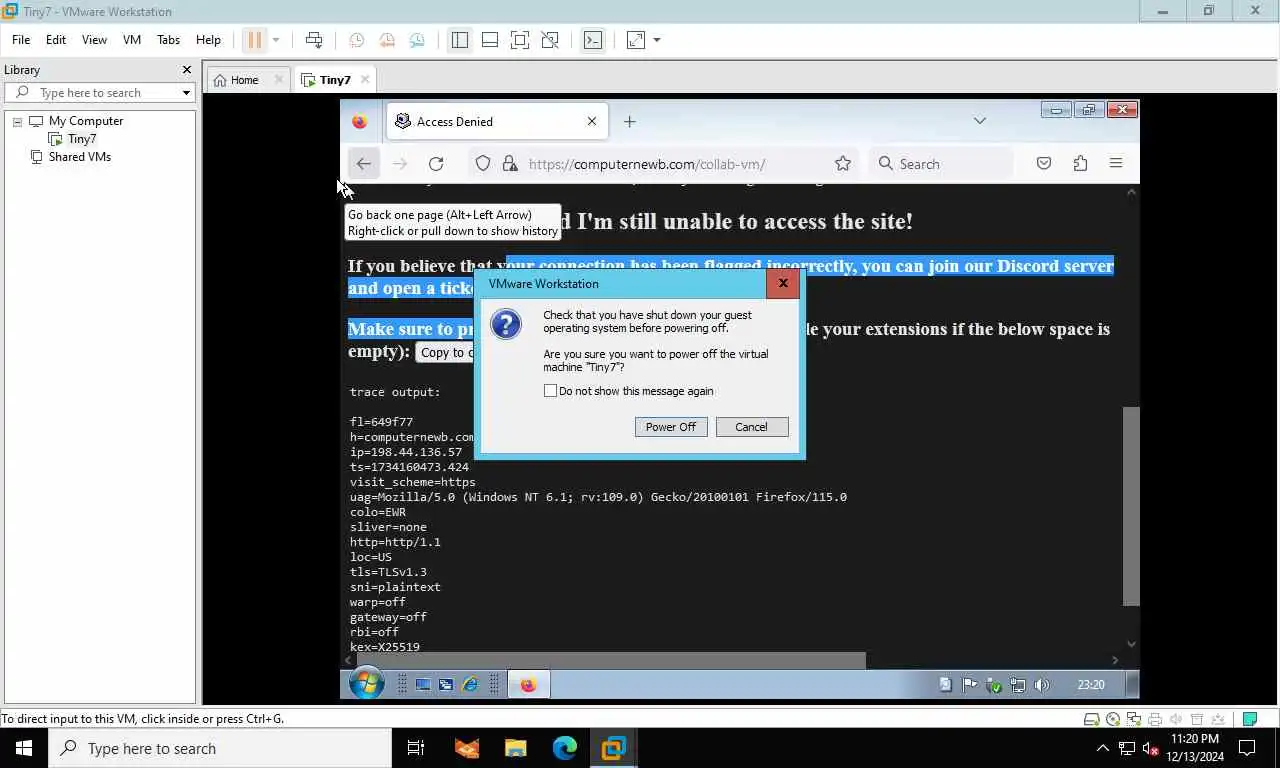Image resolution: width=1280 pixels, height=768 pixels.
Task: Click the Firefox Search box
Action: point(941,164)
